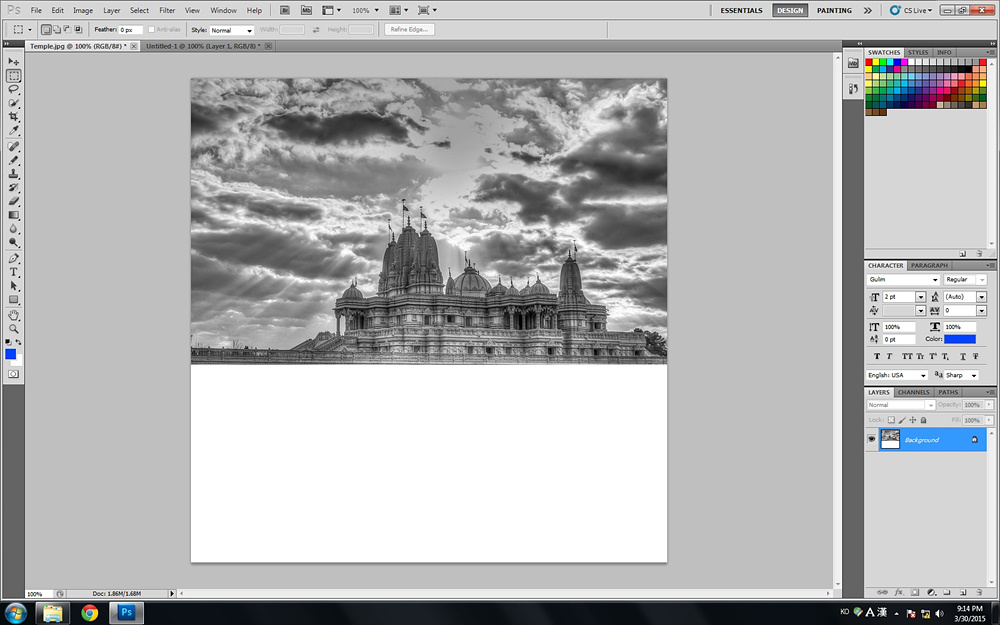Open the Style dropdown set to Normal
Screen dimensions: 1000x625
(232, 30)
